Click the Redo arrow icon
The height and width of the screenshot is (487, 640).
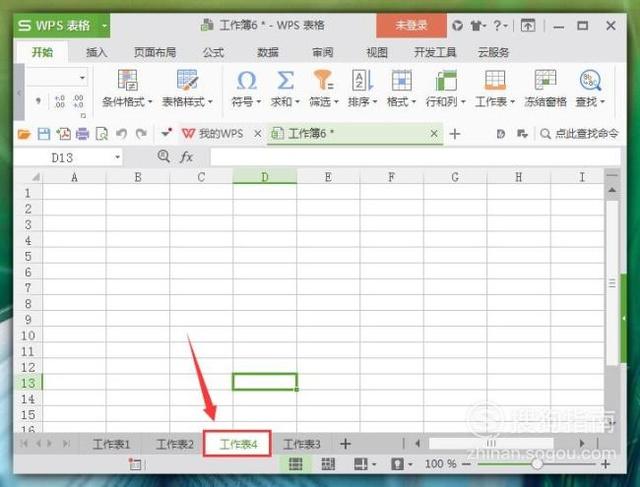141,133
